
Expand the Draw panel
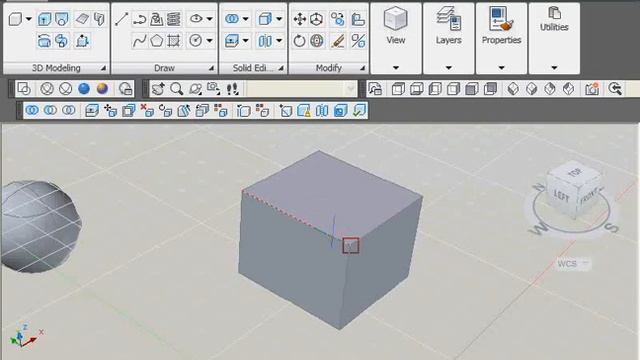(x=211, y=68)
